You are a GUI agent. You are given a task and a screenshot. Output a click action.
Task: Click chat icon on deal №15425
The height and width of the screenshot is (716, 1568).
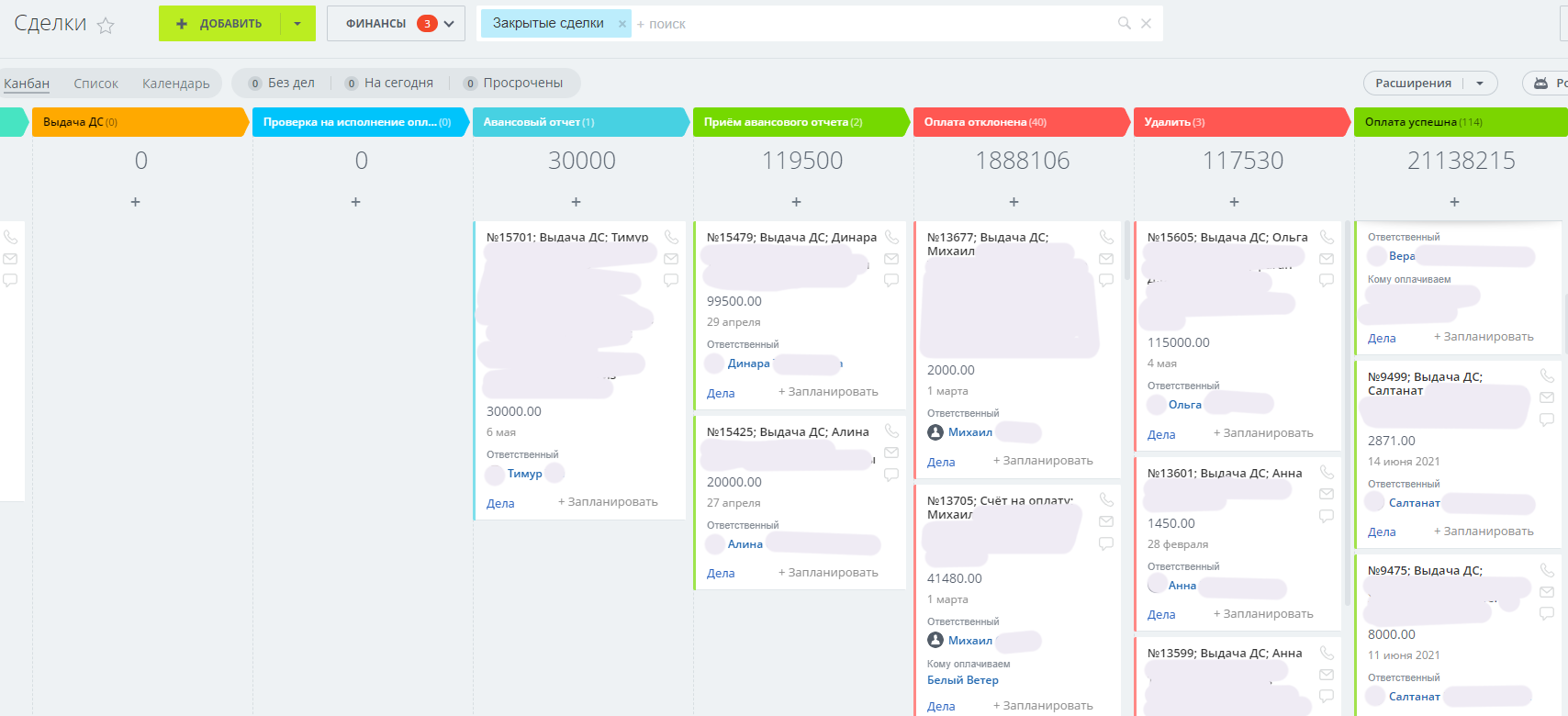891,475
